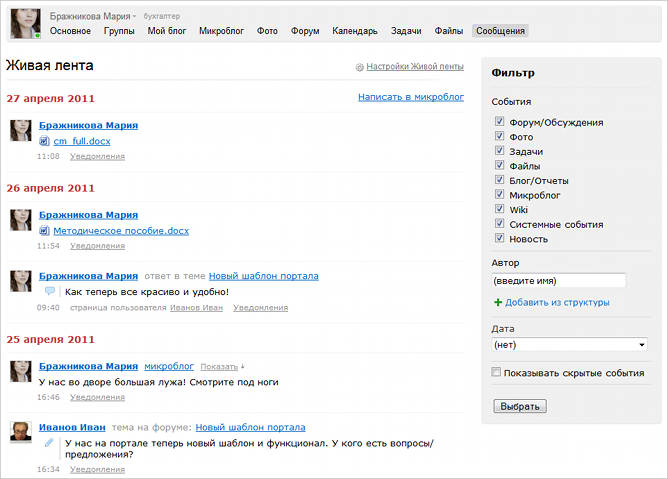This screenshot has width=668, height=479.
Task: Click the speech bubble comment icon
Action: pos(50,292)
